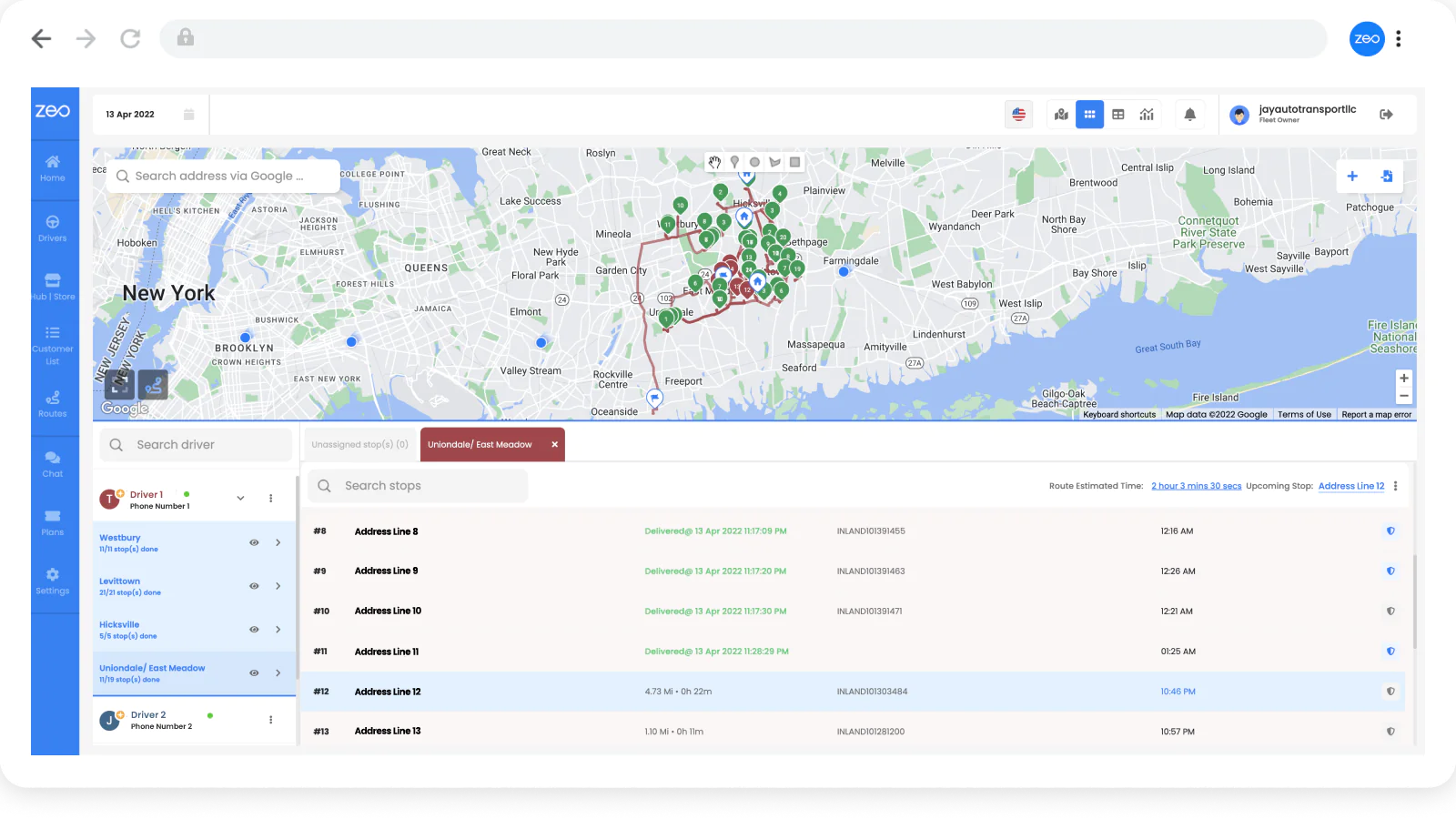Open Keyboard shortcuts map link
Viewport: 1456px width, 819px height.
[1119, 415]
